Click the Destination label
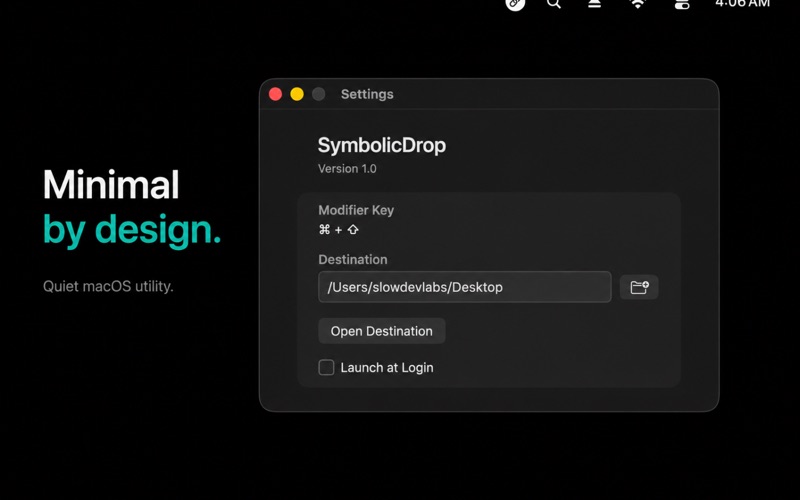Image resolution: width=800 pixels, height=500 pixels. [x=353, y=260]
